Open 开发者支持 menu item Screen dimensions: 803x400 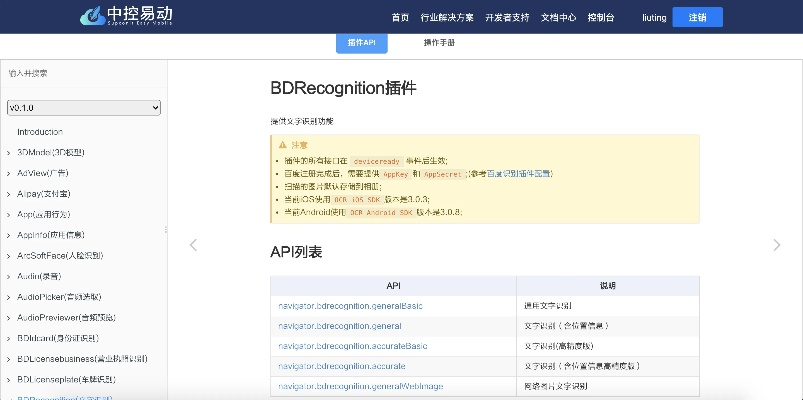[507, 17]
